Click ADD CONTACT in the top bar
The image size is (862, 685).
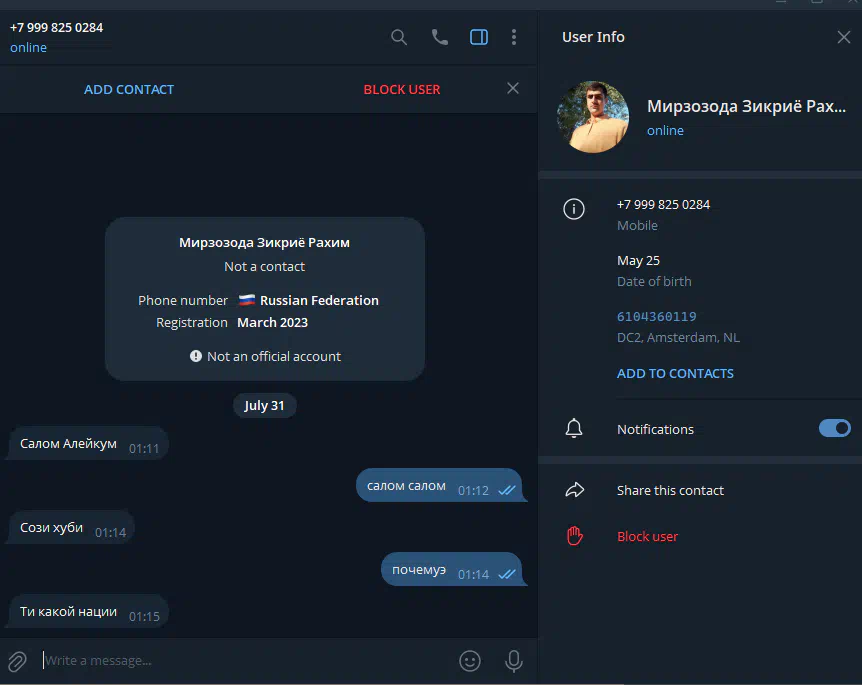129,90
